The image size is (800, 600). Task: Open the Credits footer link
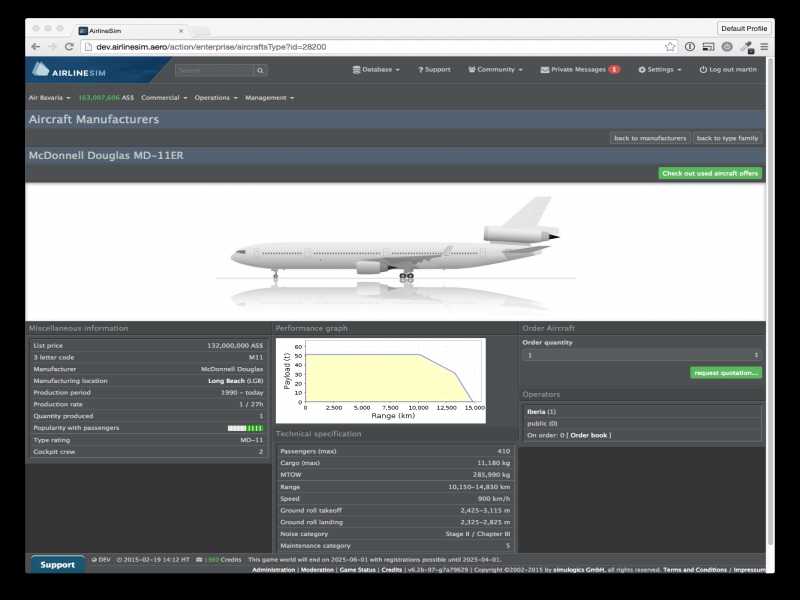392,570
